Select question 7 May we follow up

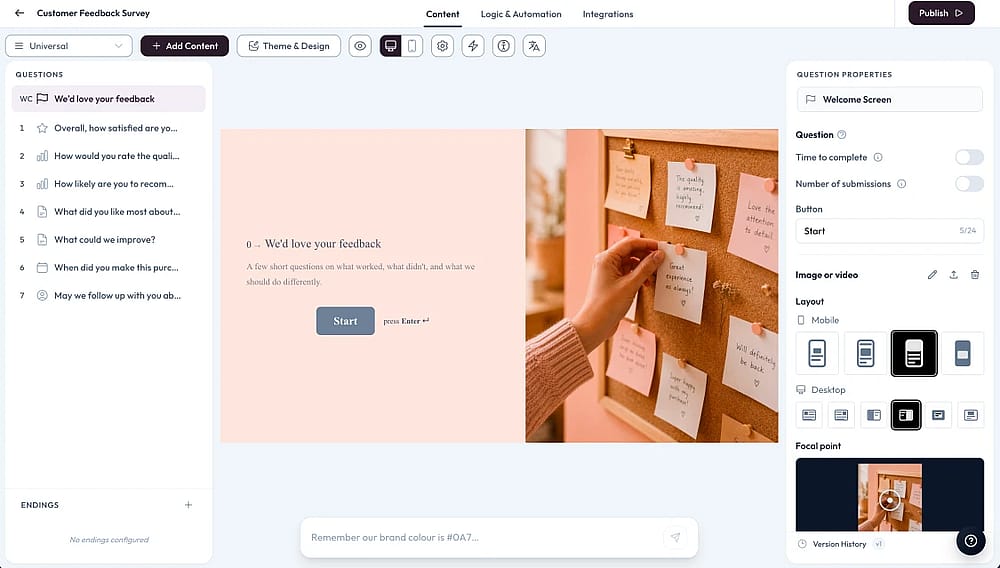coord(108,296)
